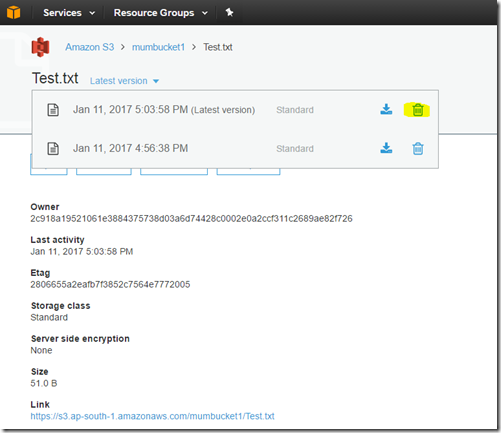
Task: Click the pin shortcut icon in the navbar
Action: pyautogui.click(x=229, y=12)
